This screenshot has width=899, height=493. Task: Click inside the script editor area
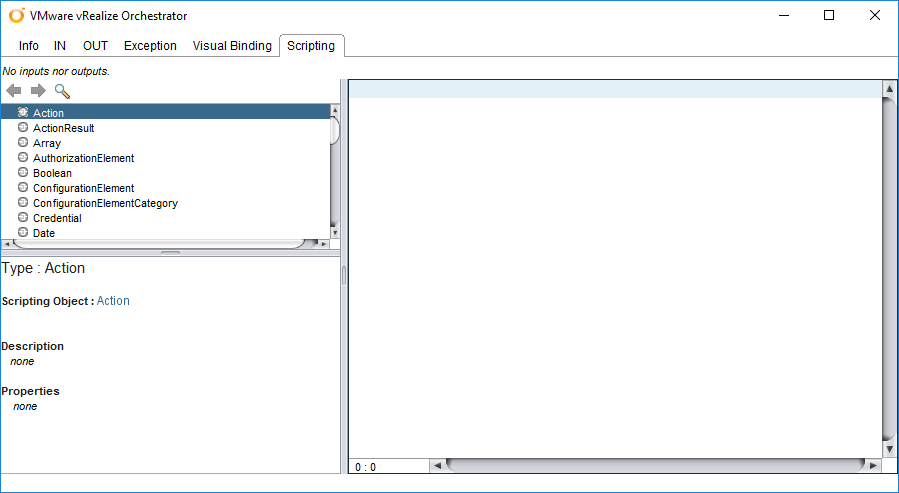tap(614, 270)
